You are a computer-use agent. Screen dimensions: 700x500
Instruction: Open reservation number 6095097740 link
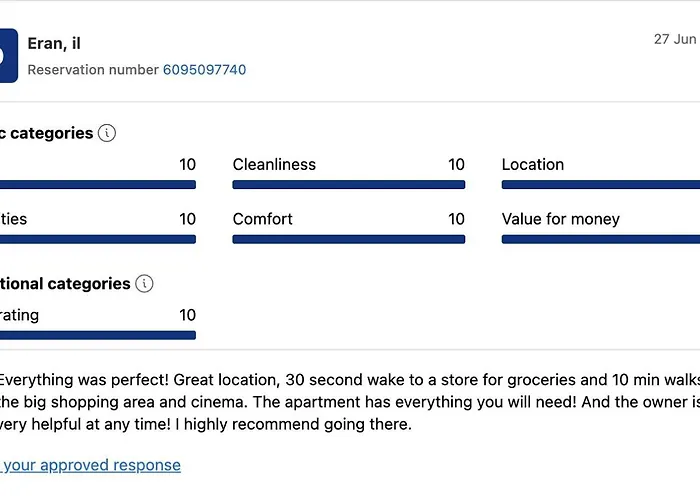pyautogui.click(x=204, y=70)
